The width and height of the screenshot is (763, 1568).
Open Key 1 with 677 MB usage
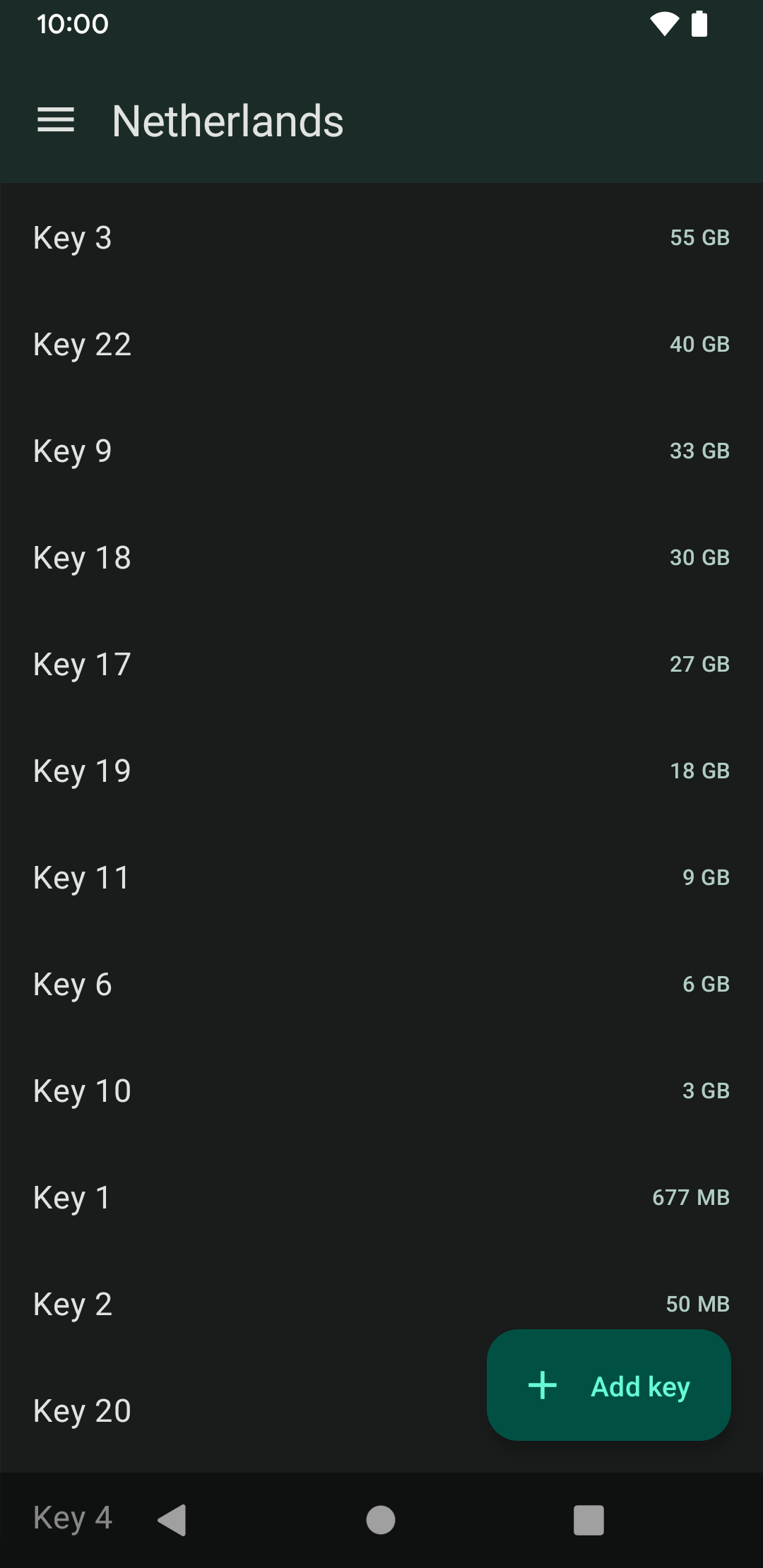(381, 1198)
